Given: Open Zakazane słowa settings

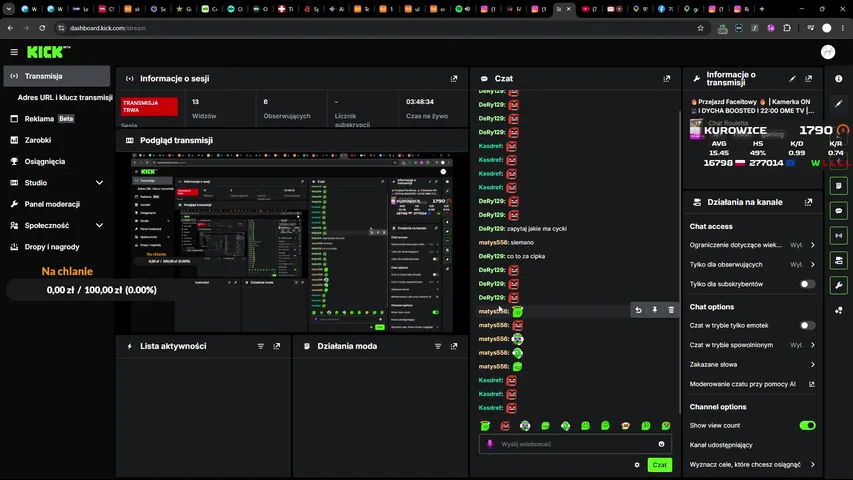Looking at the screenshot, I should [x=752, y=365].
